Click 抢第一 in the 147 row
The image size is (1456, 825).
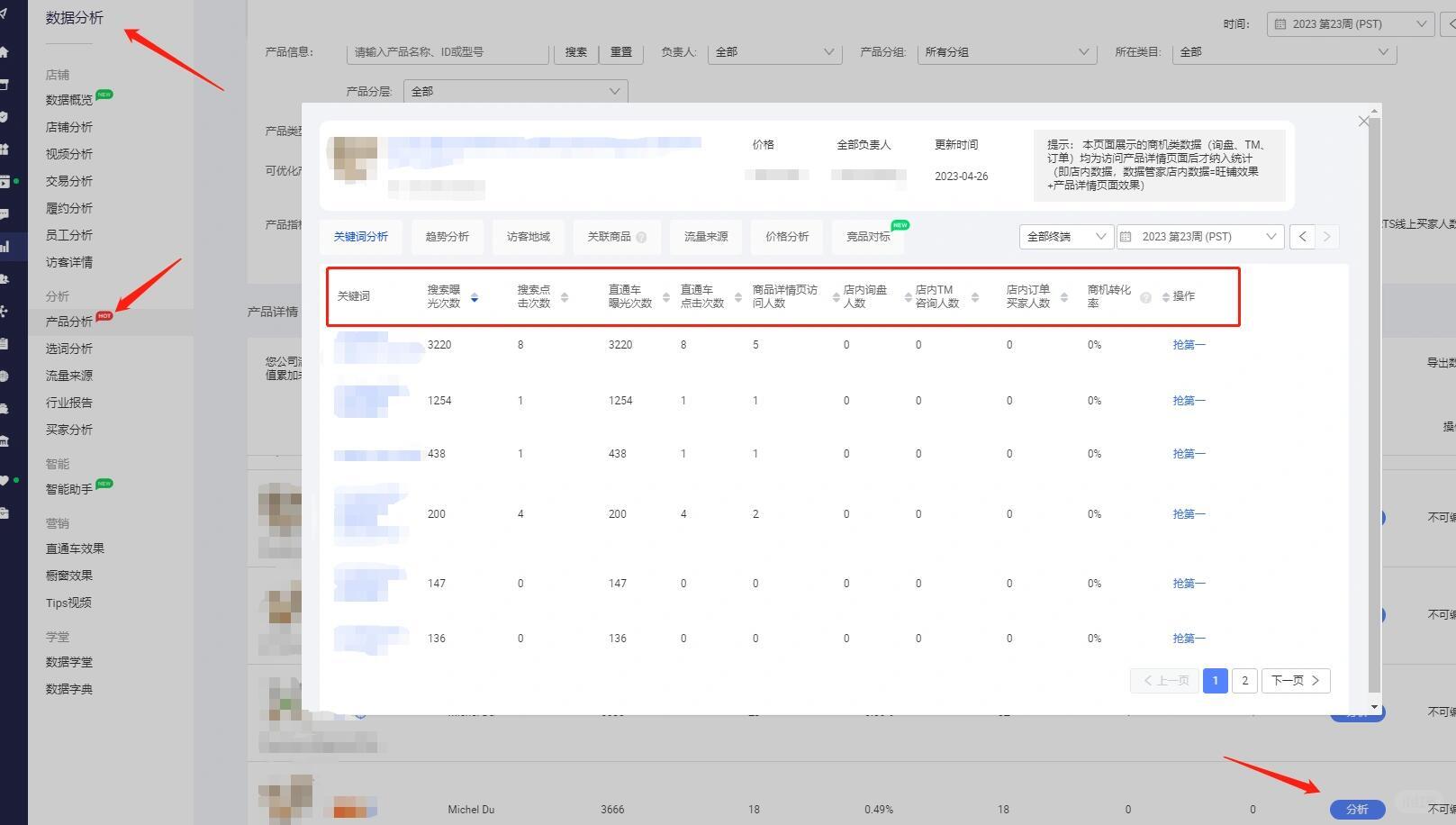pyautogui.click(x=1189, y=584)
